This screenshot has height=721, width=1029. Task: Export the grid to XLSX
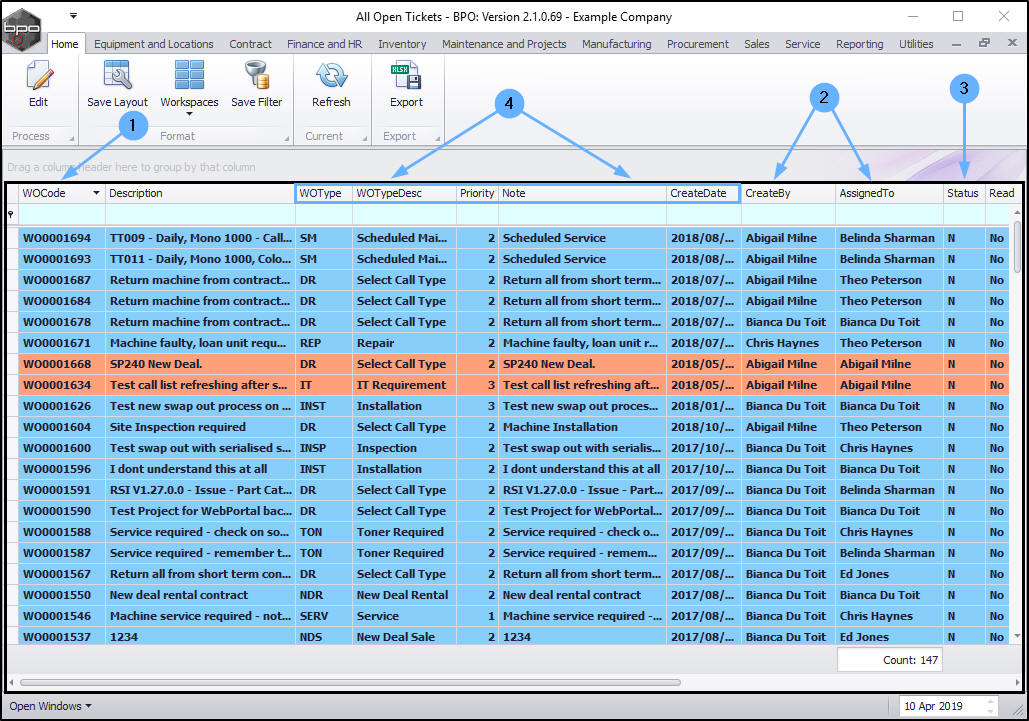point(406,84)
